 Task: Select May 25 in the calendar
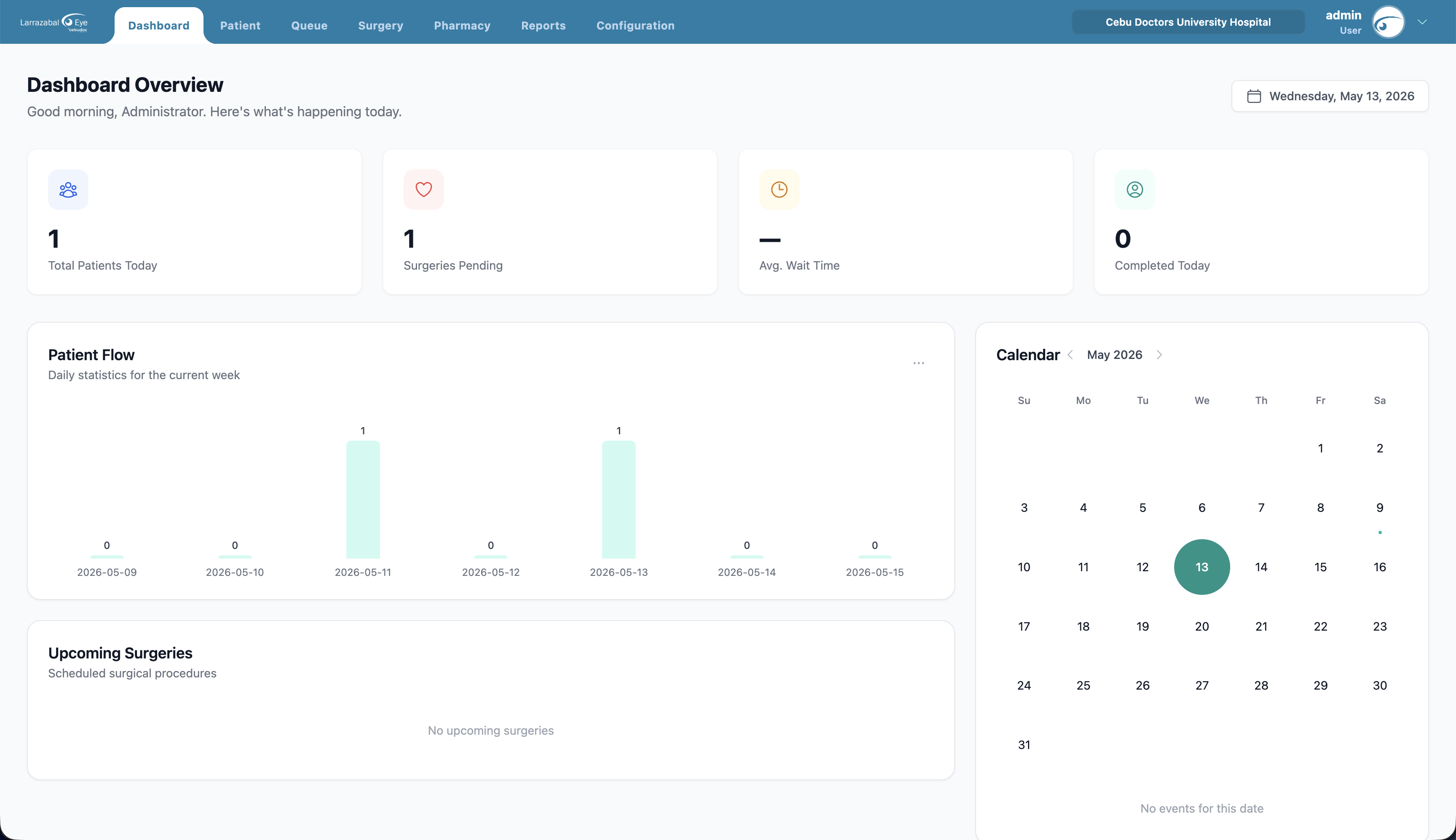point(1083,685)
